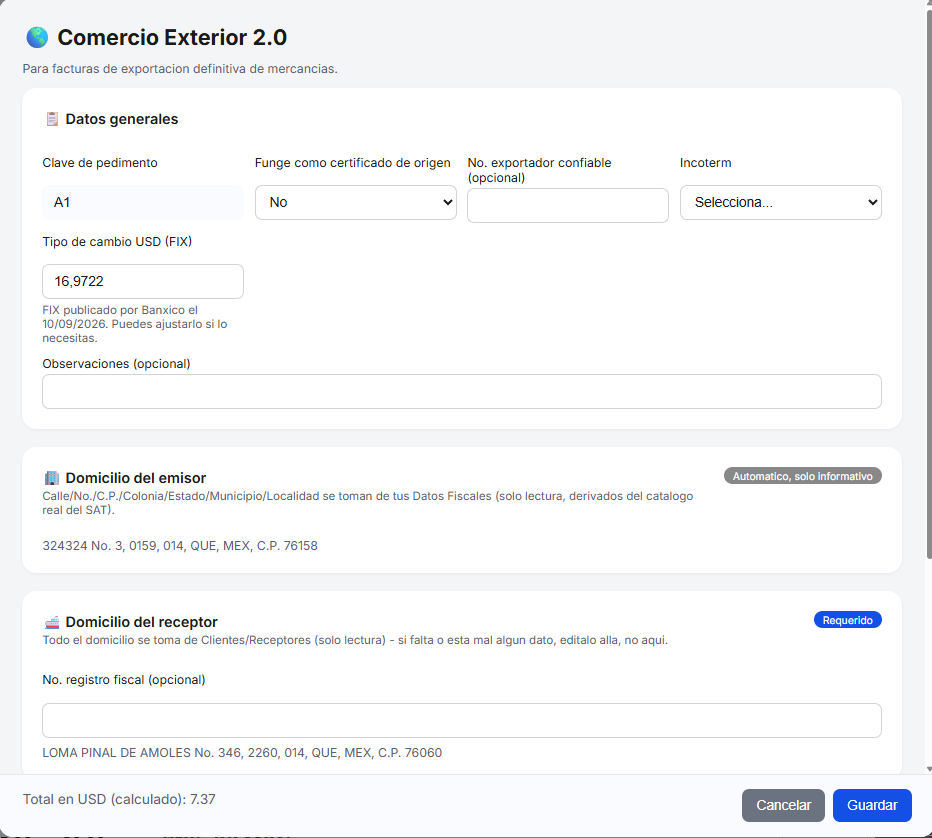Click the clipboard icon next to Datos generales
Screen dimensions: 932x838
[x=52, y=119]
